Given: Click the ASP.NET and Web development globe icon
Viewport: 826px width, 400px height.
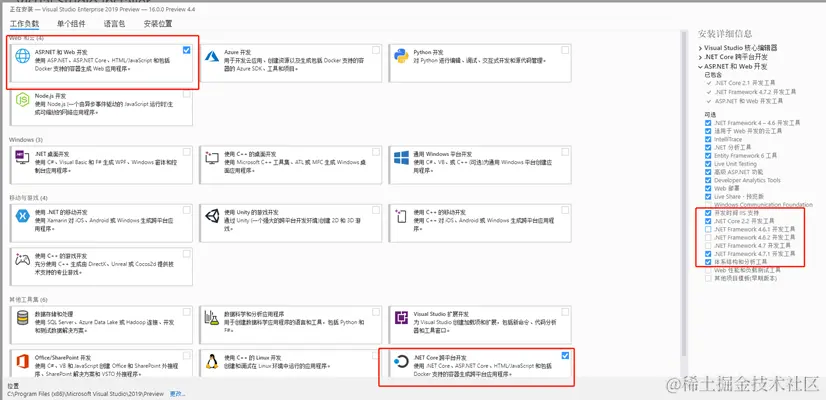Looking at the screenshot, I should (x=23, y=55).
